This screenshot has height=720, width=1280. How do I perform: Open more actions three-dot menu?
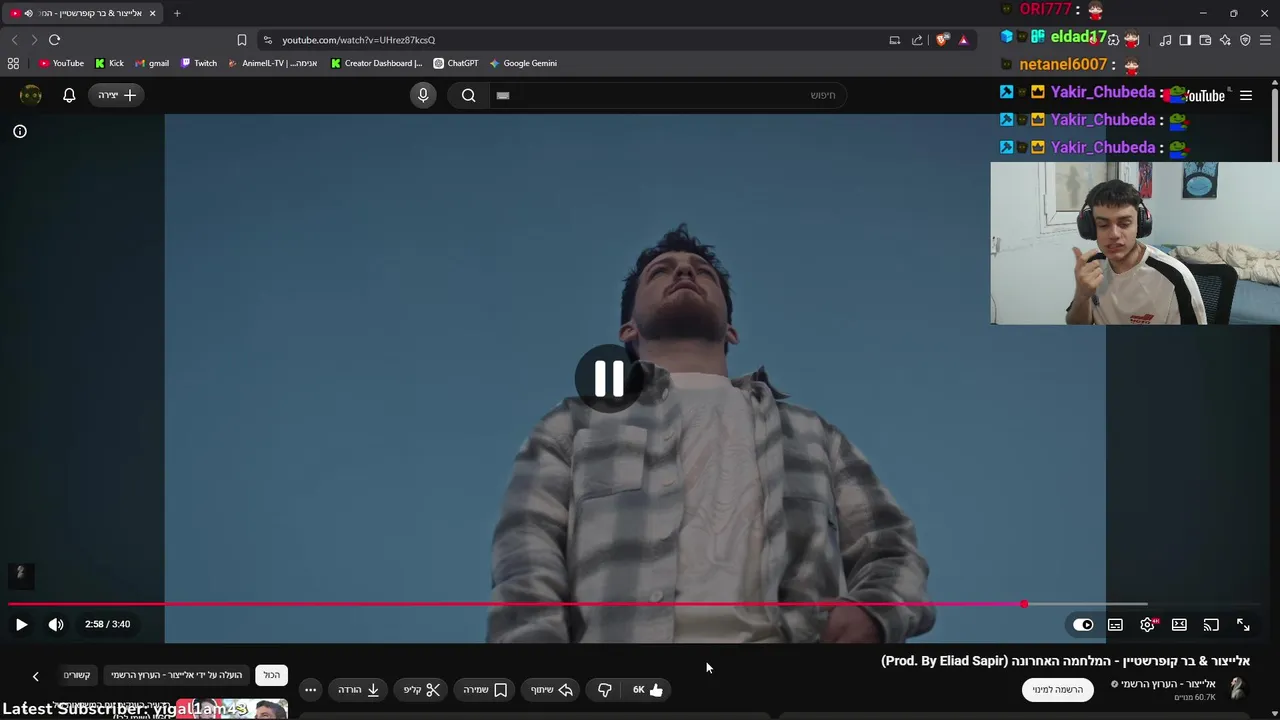310,690
